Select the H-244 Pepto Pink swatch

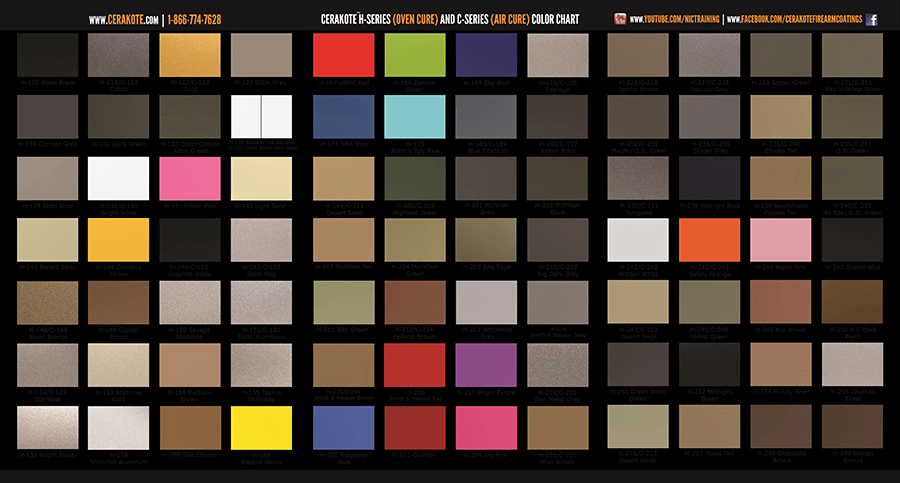(x=781, y=240)
